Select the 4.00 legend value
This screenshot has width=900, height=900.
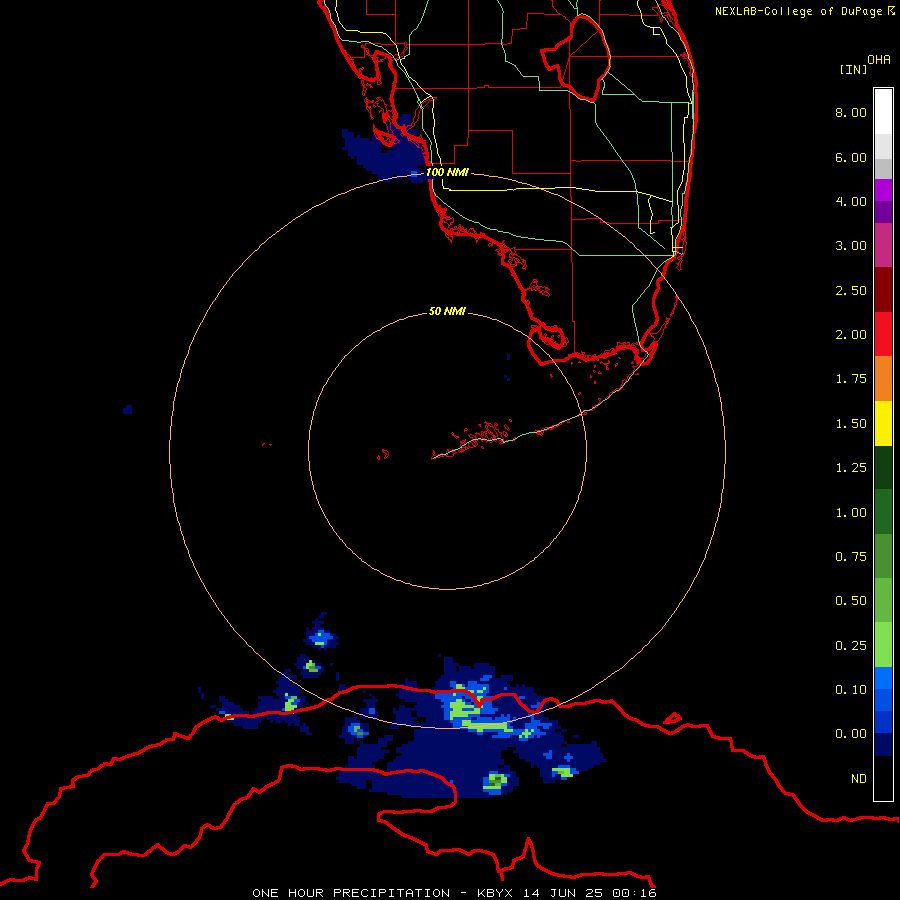pyautogui.click(x=851, y=201)
